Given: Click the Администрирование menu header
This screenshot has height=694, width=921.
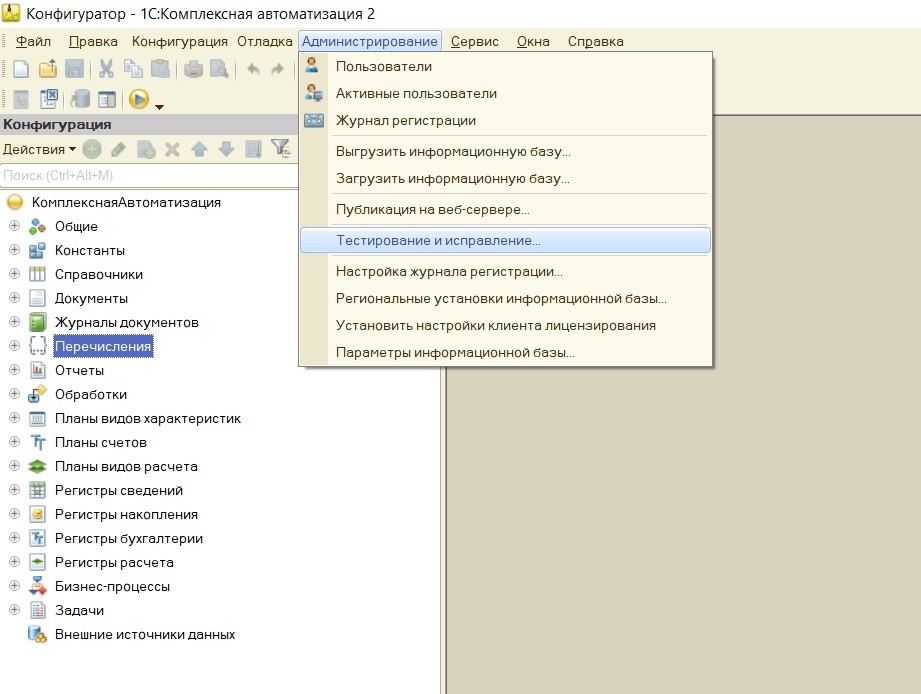Looking at the screenshot, I should [369, 41].
